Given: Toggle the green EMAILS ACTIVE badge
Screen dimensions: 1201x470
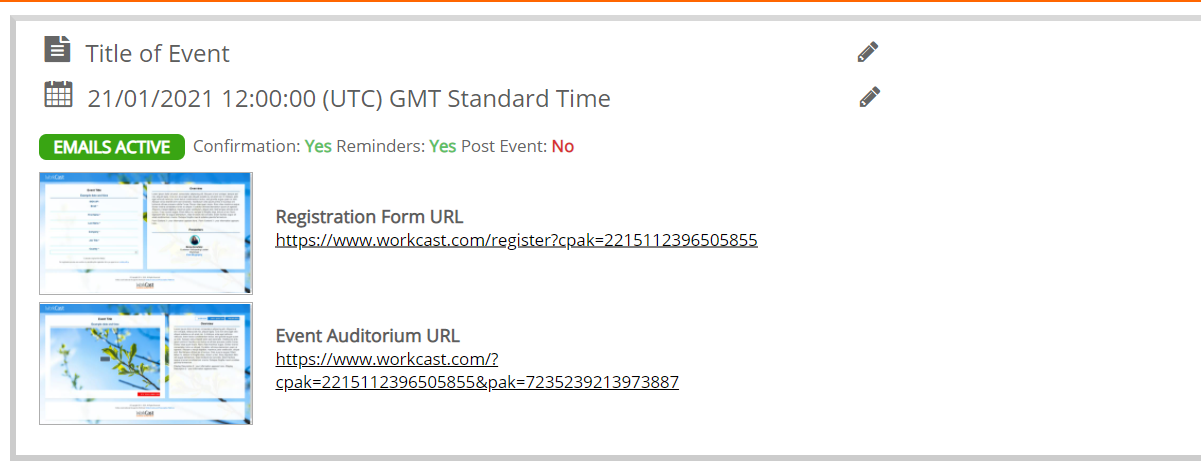Looking at the screenshot, I should coord(112,147).
